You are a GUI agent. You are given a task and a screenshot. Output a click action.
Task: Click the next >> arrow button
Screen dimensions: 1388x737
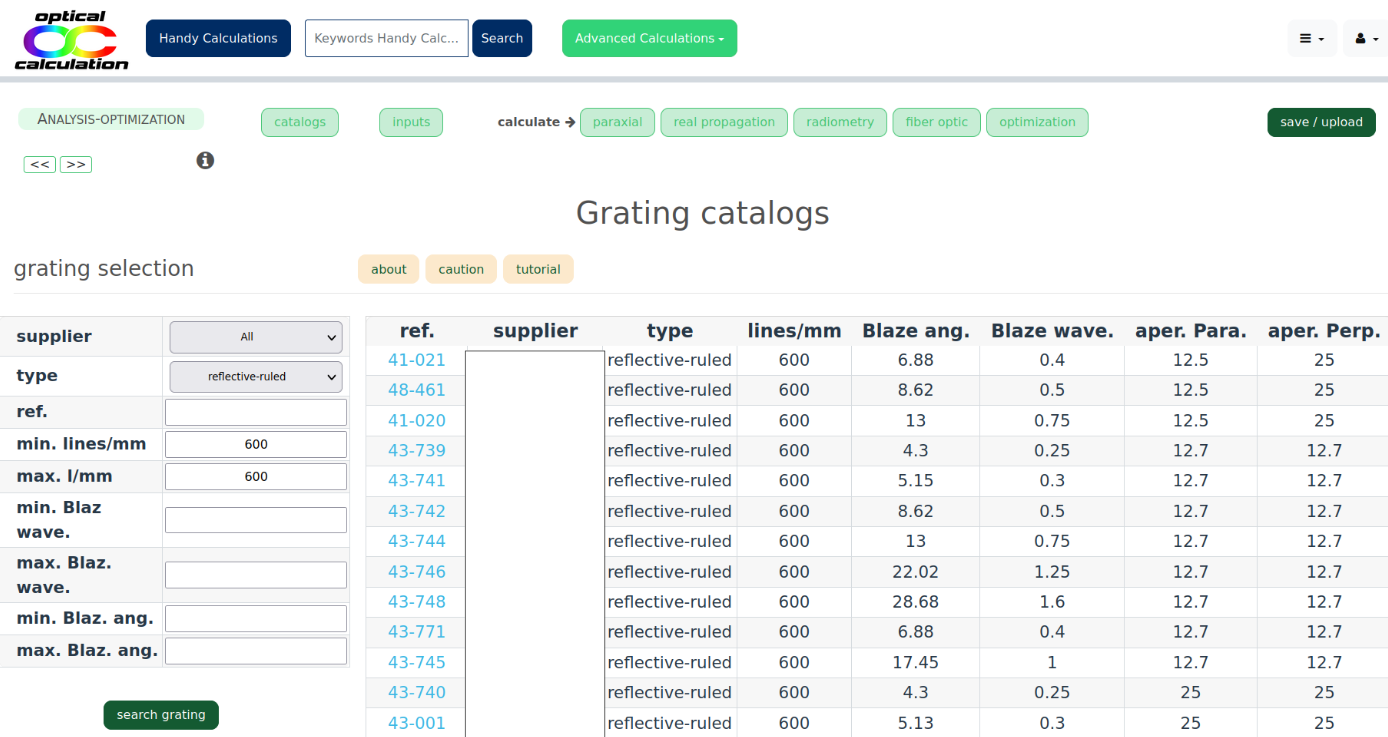coord(76,165)
